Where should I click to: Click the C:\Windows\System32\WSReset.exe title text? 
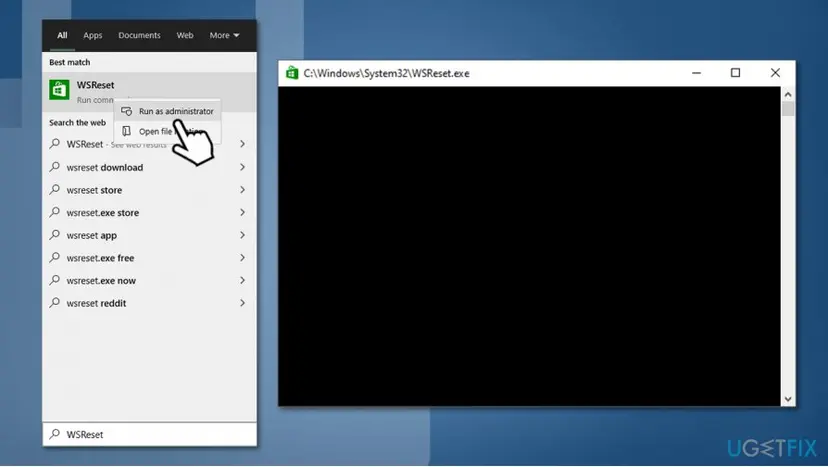click(x=387, y=73)
